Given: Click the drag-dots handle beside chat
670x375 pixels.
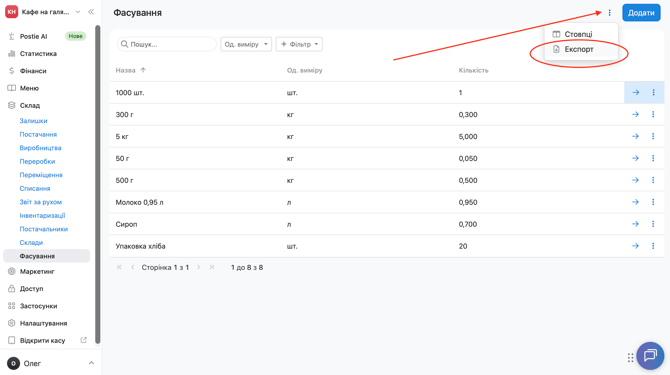Looking at the screenshot, I should coord(630,357).
